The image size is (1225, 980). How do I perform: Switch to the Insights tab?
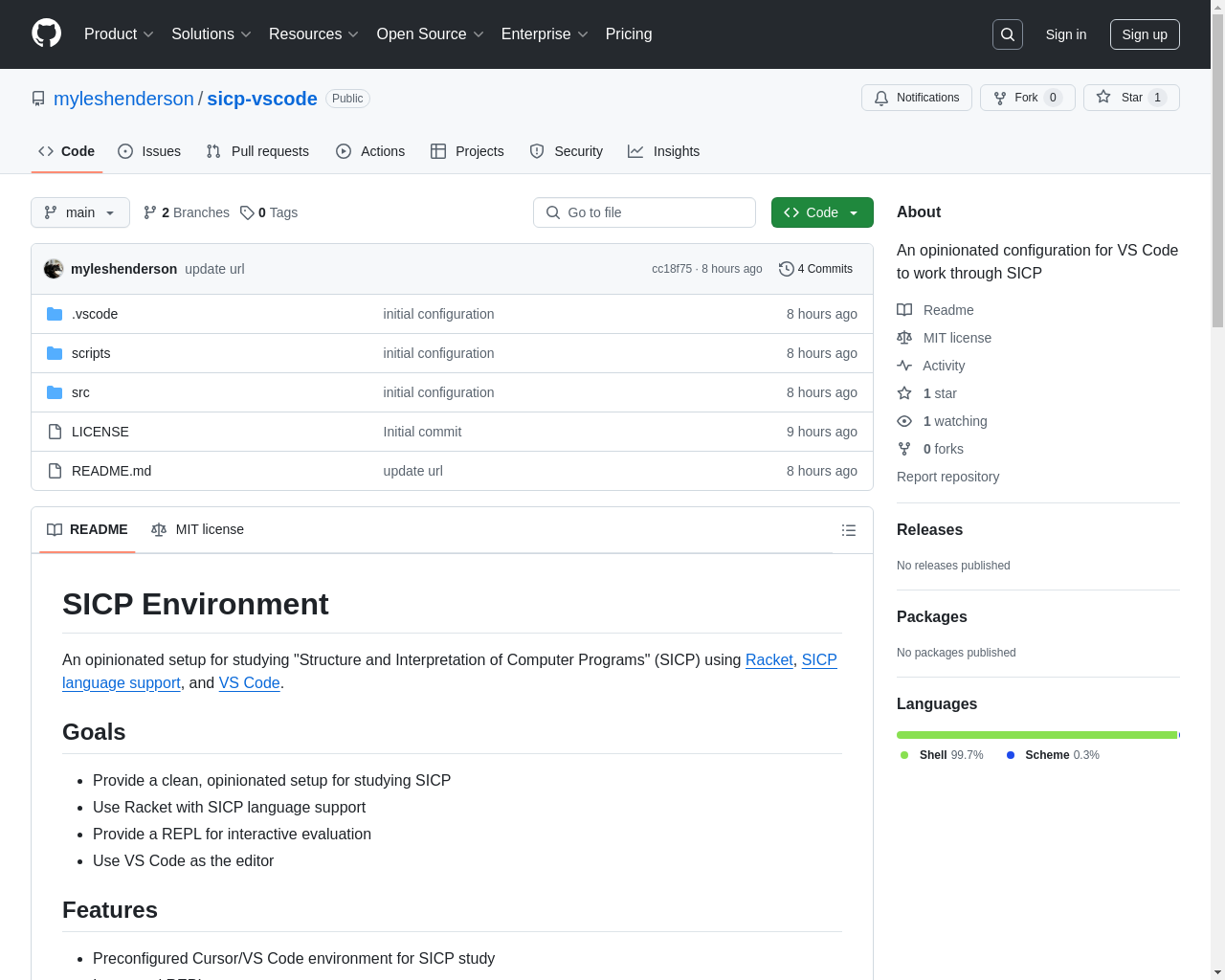664,151
